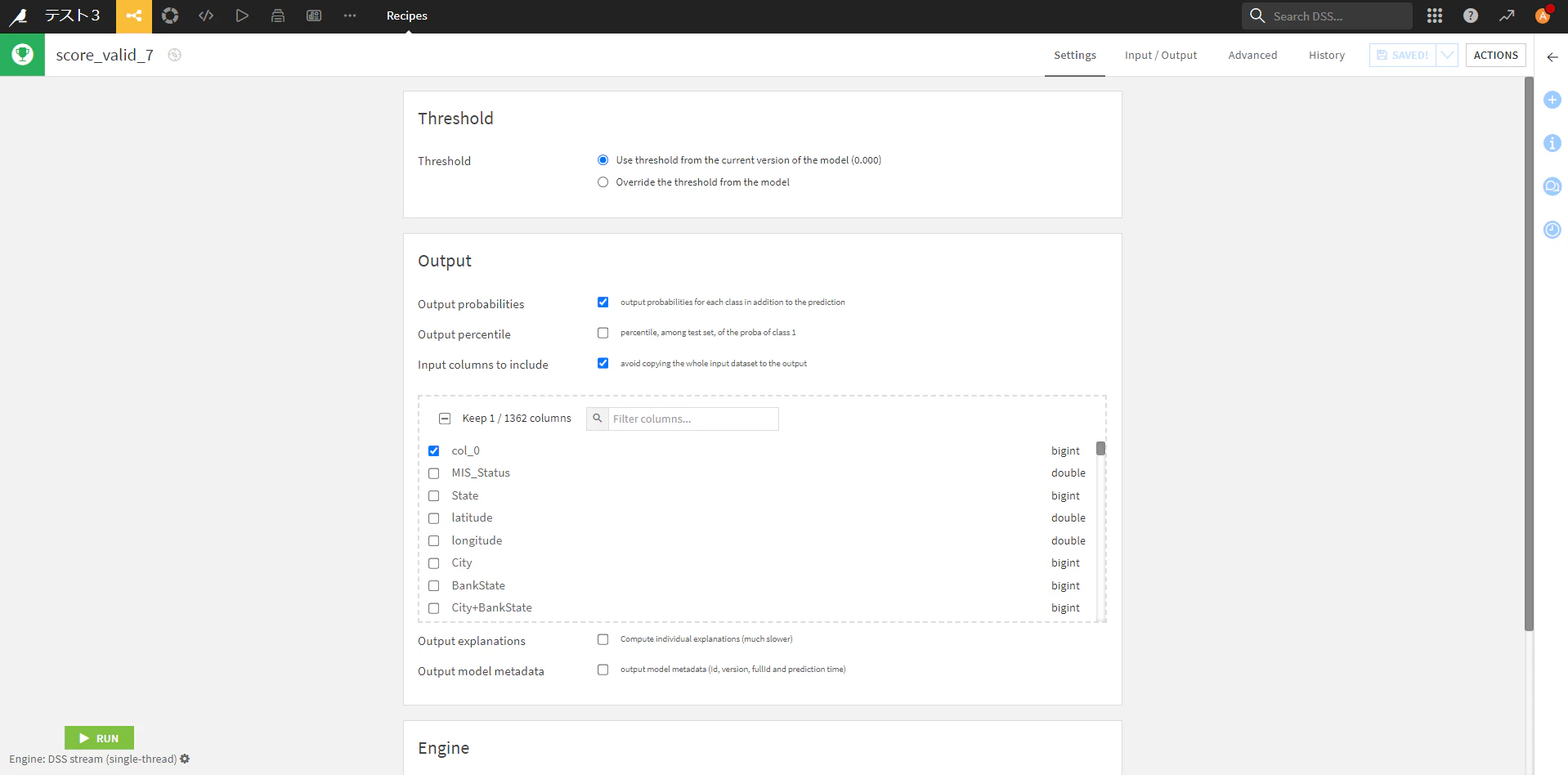
Task: Enable Output explanations checkbox
Action: 603,639
